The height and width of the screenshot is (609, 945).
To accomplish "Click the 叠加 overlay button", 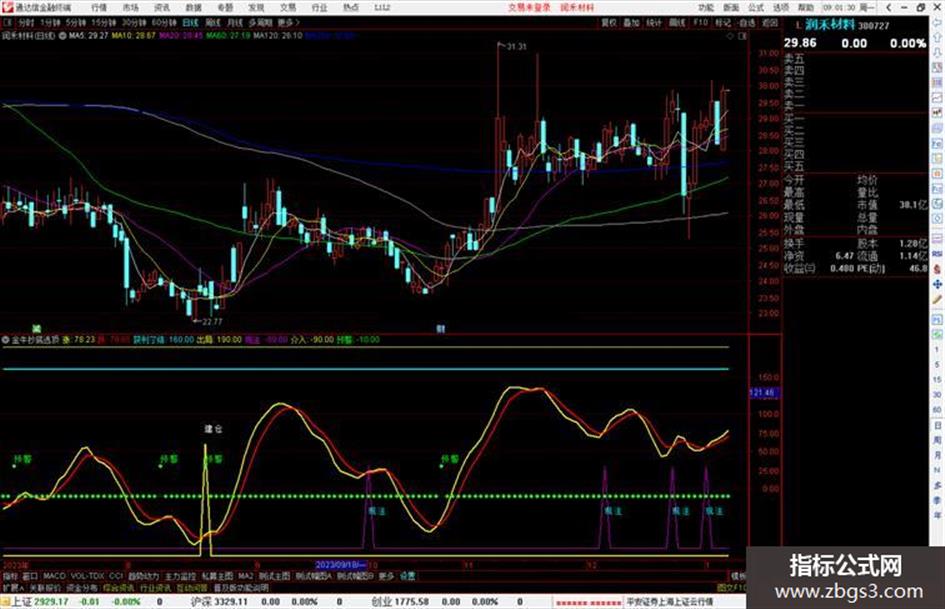I will 631,23.
